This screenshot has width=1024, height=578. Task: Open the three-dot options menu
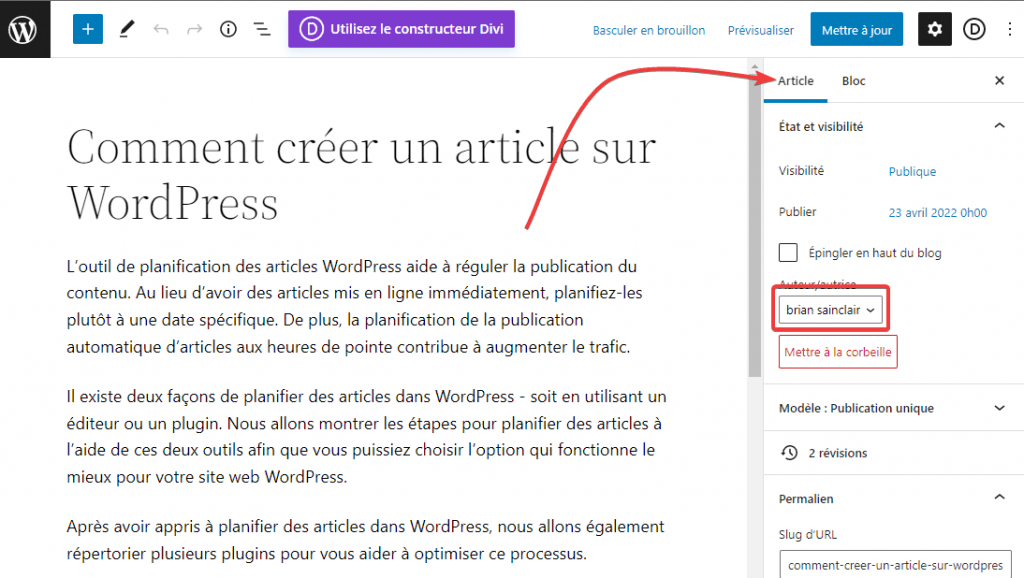pyautogui.click(x=1010, y=29)
